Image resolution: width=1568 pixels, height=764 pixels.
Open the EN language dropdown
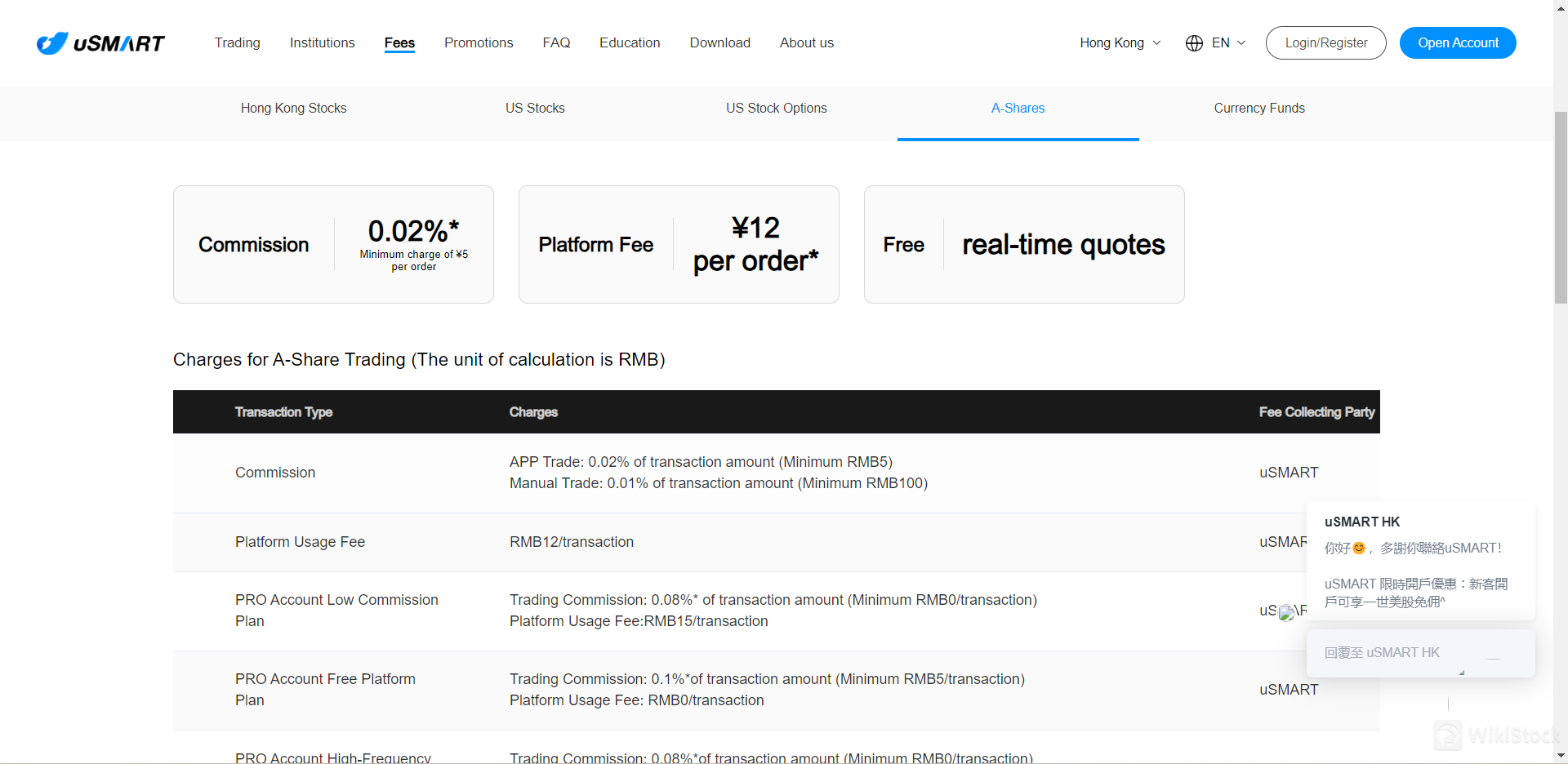tap(1228, 43)
